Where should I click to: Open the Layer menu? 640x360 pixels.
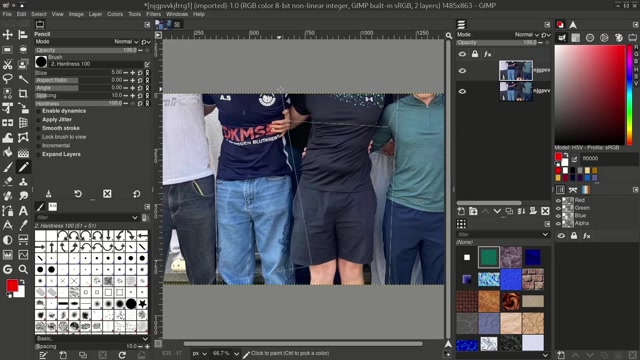pos(95,14)
